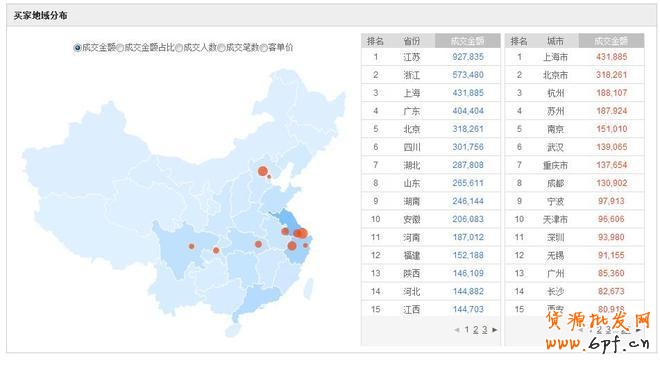The height and width of the screenshot is (365, 660).
Task: Choose the 成交人数 radio option
Action: click(x=179, y=48)
